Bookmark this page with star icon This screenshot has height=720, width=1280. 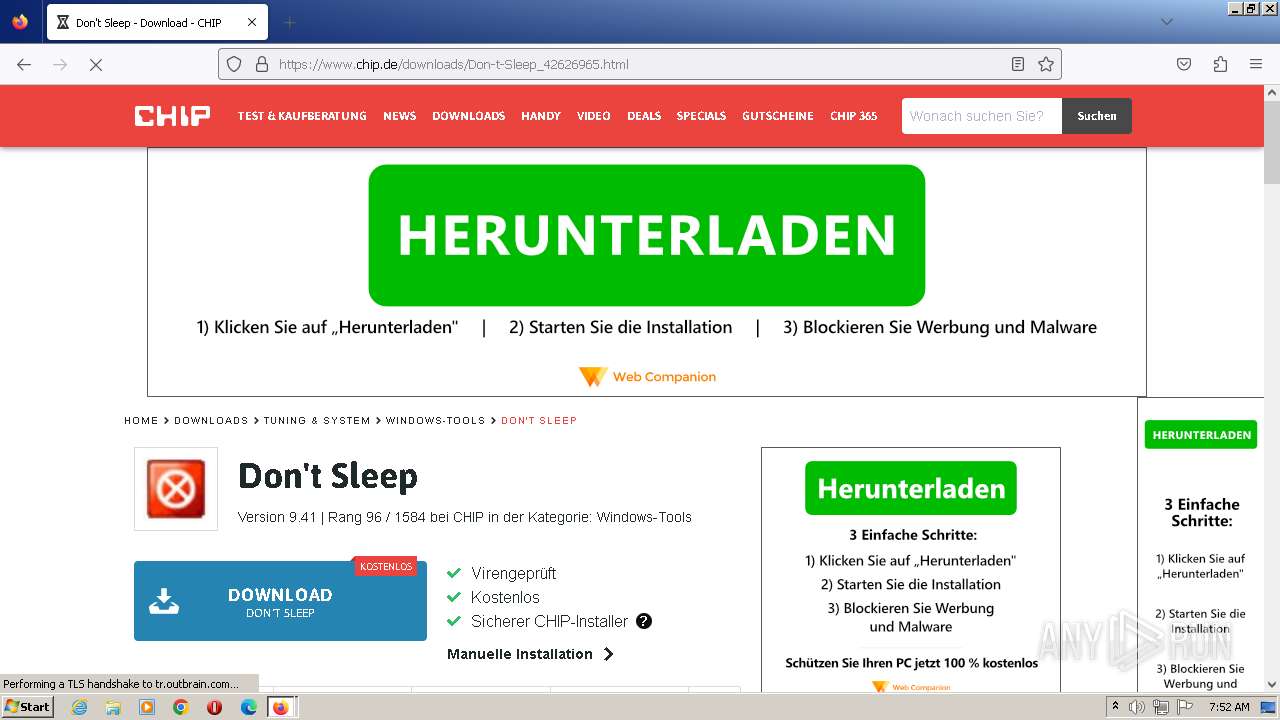coord(1046,64)
